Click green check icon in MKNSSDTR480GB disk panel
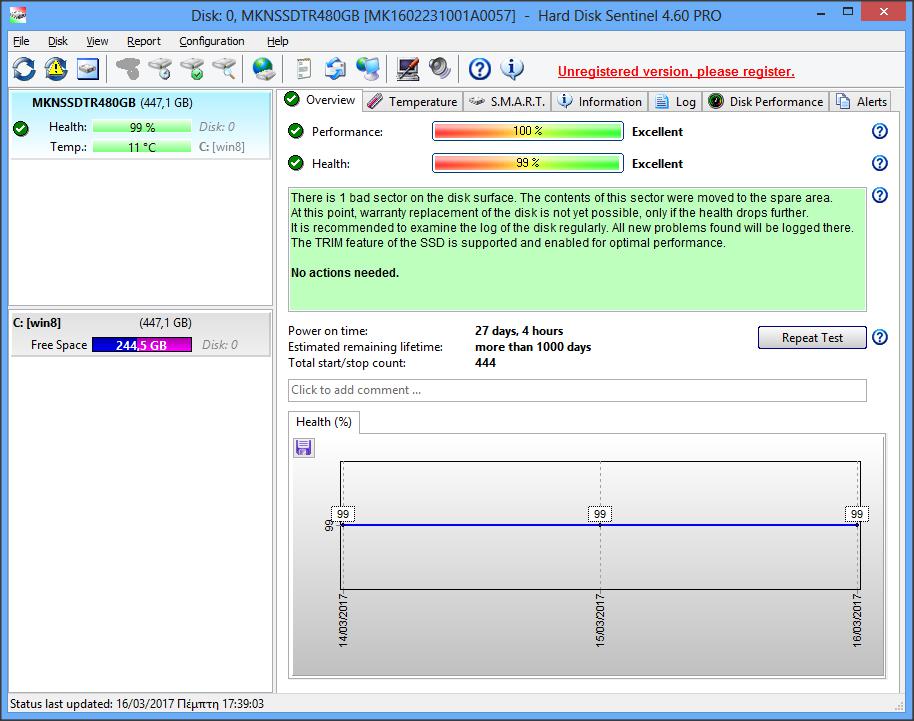This screenshot has width=914, height=721. (x=21, y=128)
